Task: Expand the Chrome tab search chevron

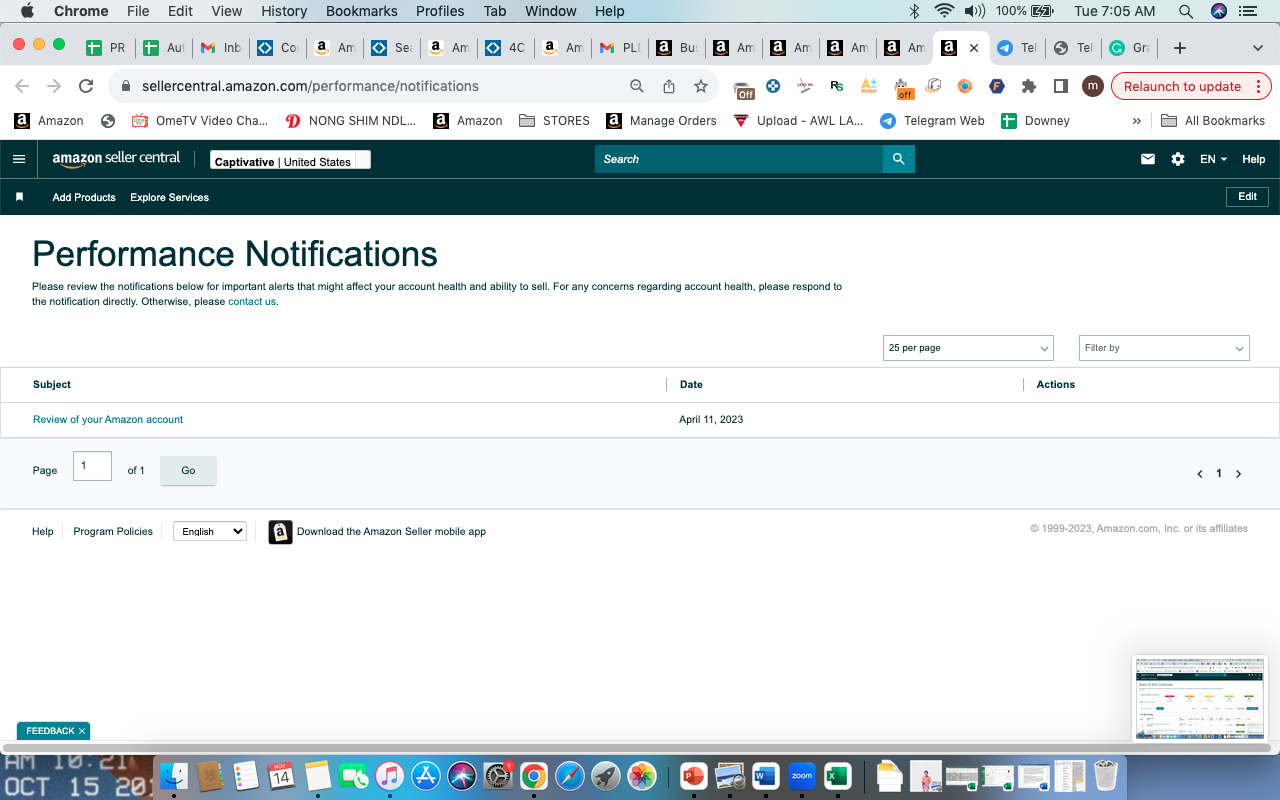Action: [1258, 48]
